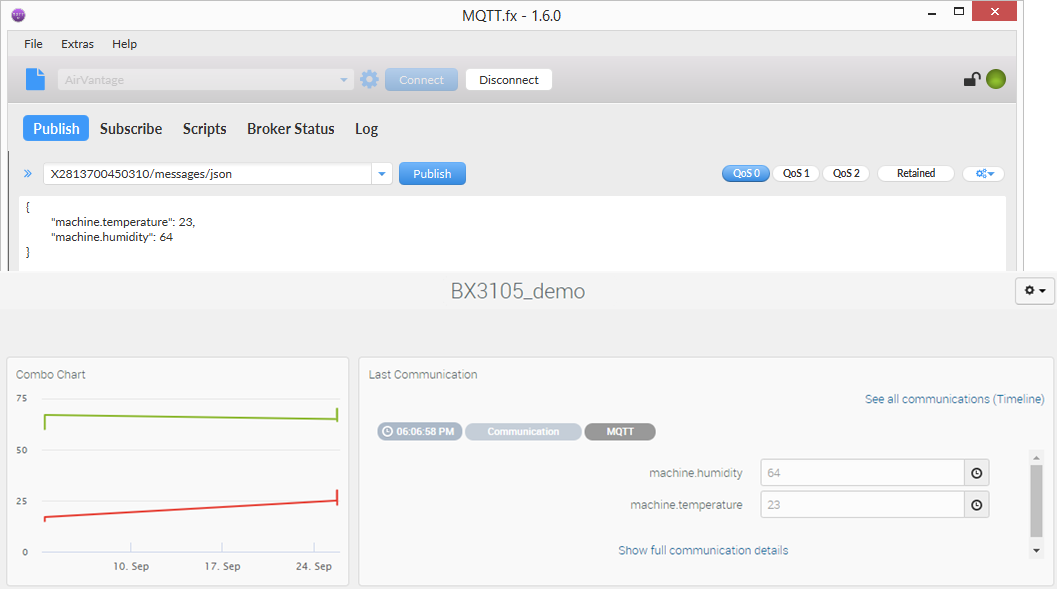1057x589 pixels.
Task: Switch to the Broker Status tab
Action: (291, 128)
